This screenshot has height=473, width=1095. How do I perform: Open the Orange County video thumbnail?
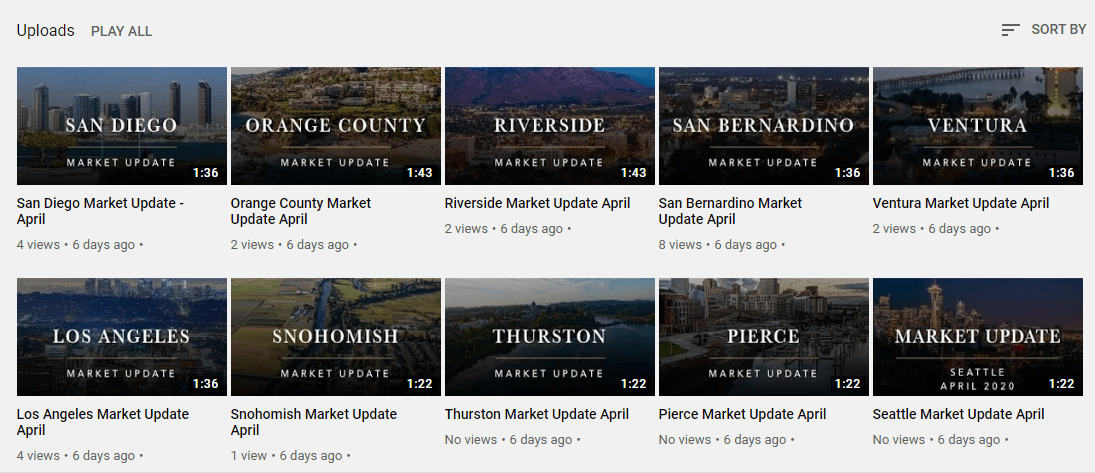336,126
